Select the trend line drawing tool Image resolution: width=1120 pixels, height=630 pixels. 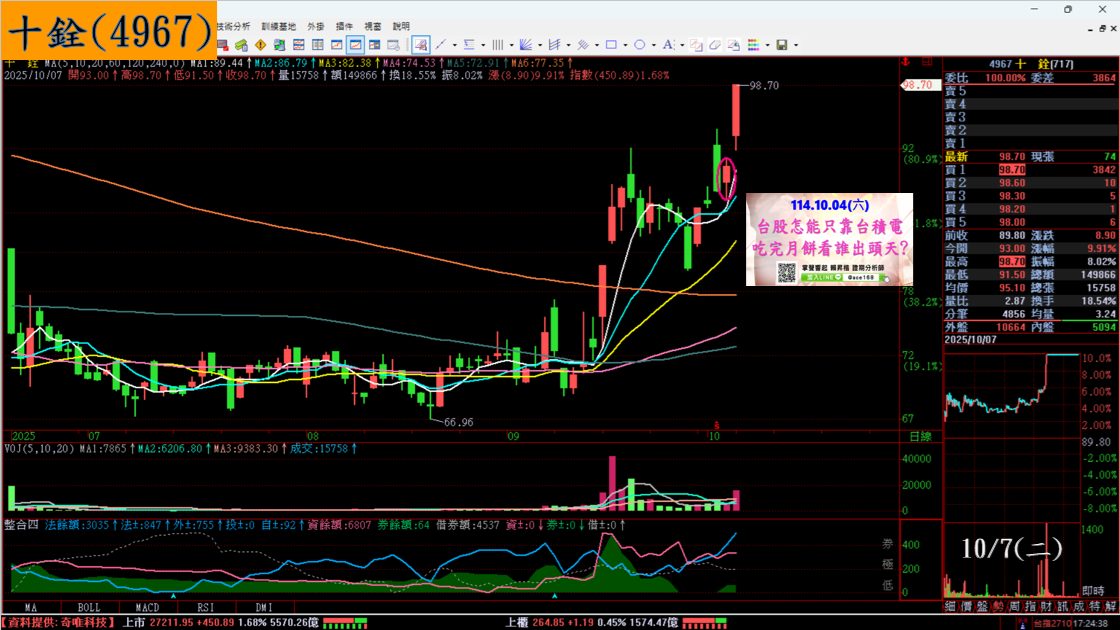click(441, 45)
